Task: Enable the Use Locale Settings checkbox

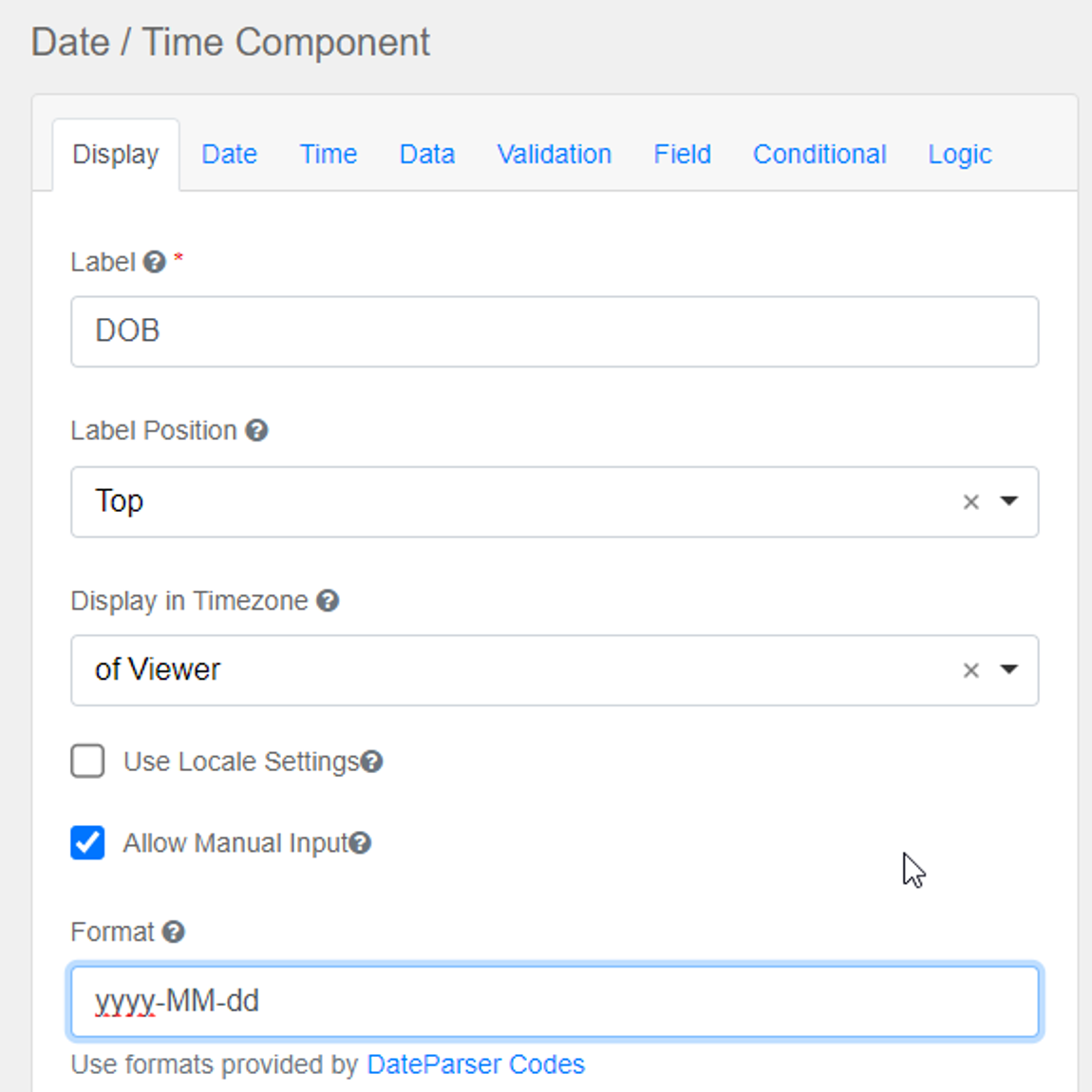Action: (87, 762)
